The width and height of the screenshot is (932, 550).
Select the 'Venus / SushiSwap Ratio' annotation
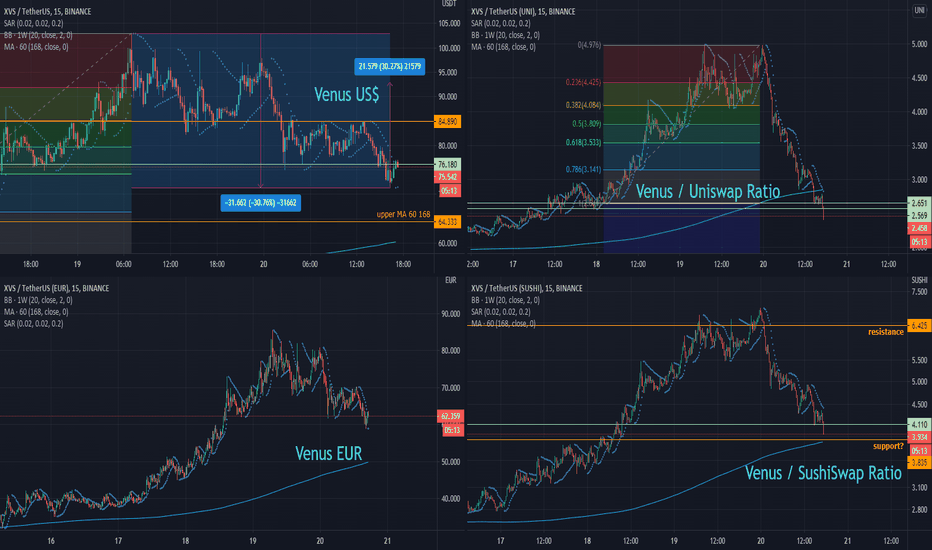pos(823,473)
